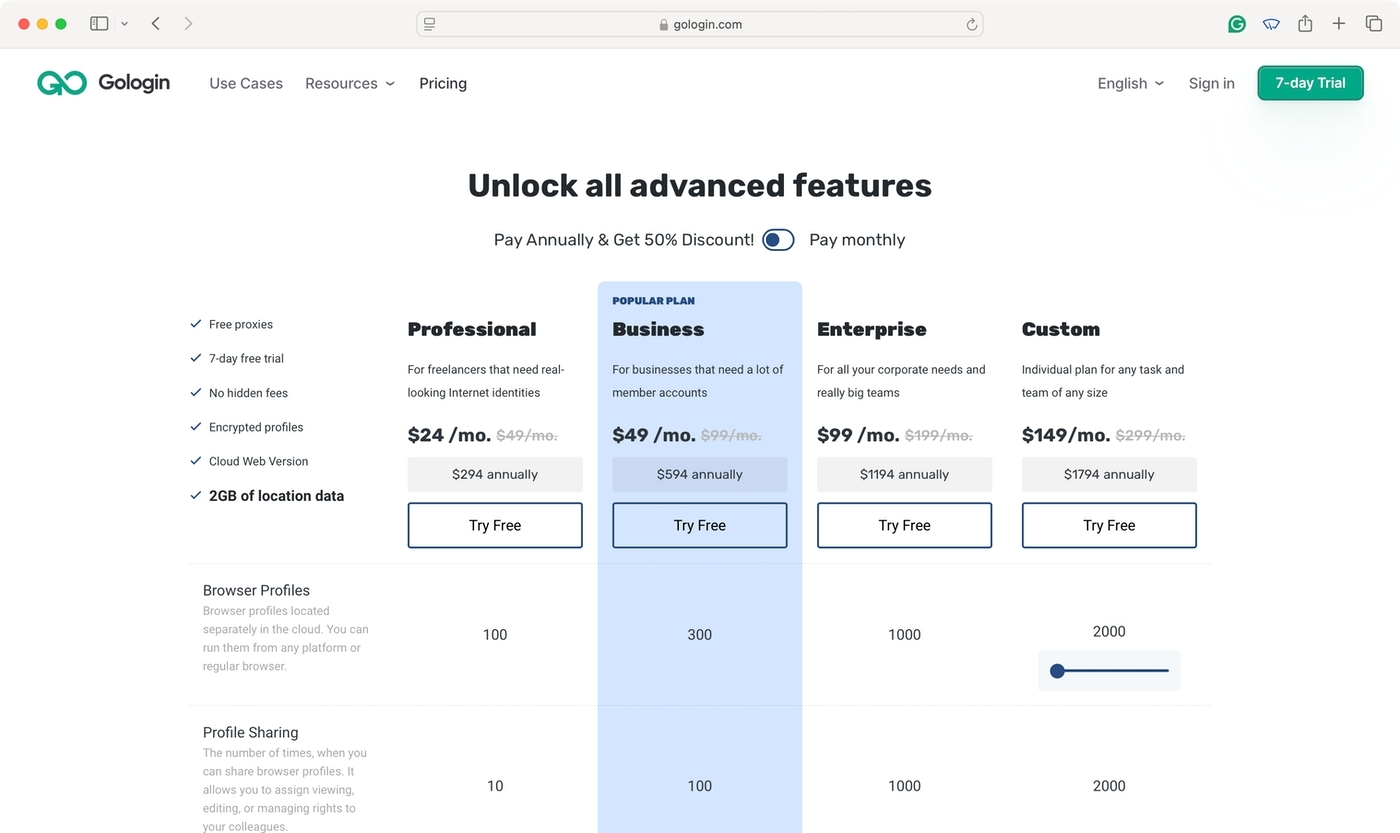Click the checkmark next to Cloud Web Version
1400x833 pixels.
point(196,461)
